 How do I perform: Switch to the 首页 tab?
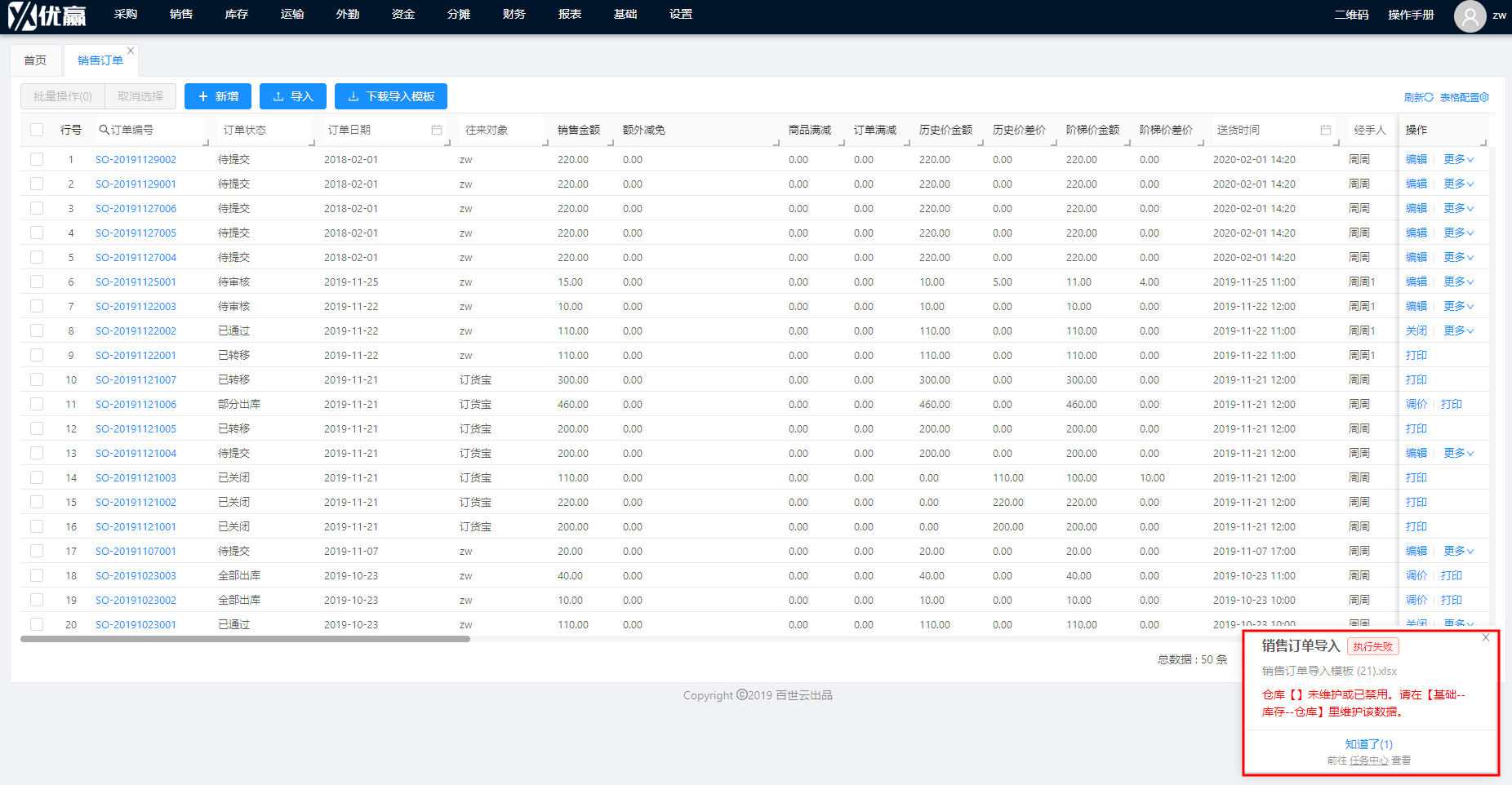coord(35,60)
